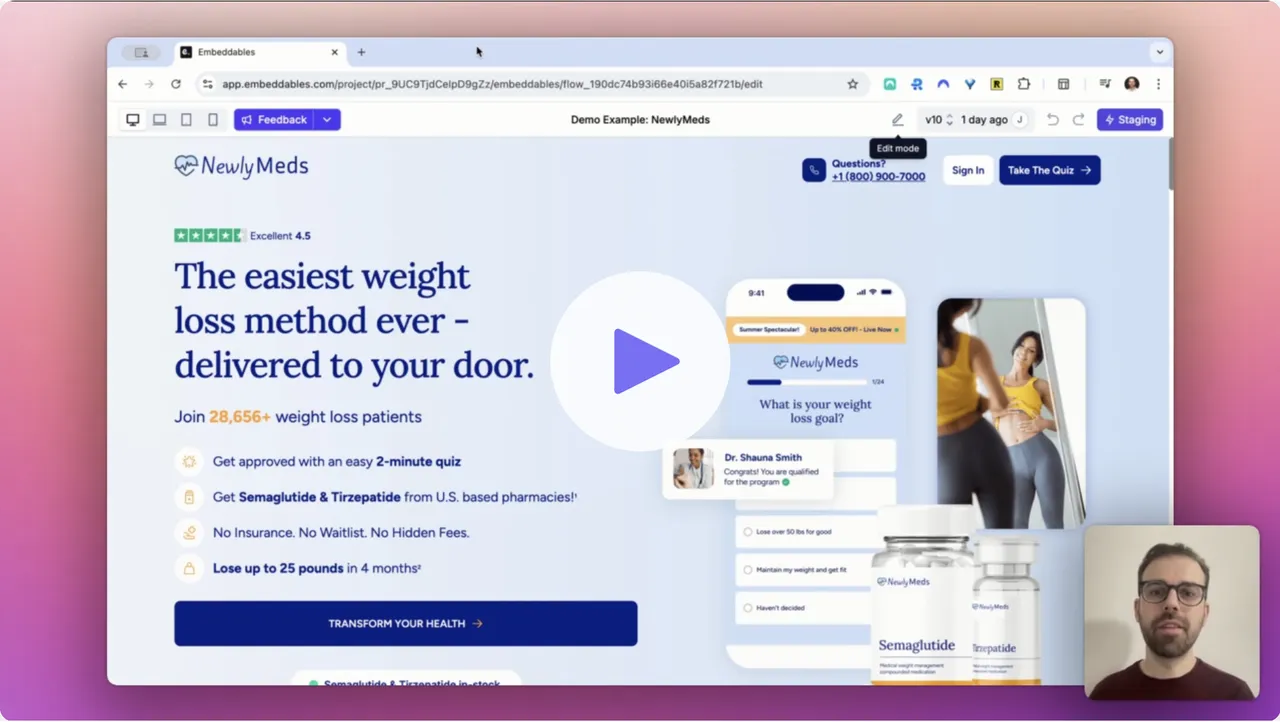
Task: Click the '2-minute quiz' benefit line
Action: point(336,462)
